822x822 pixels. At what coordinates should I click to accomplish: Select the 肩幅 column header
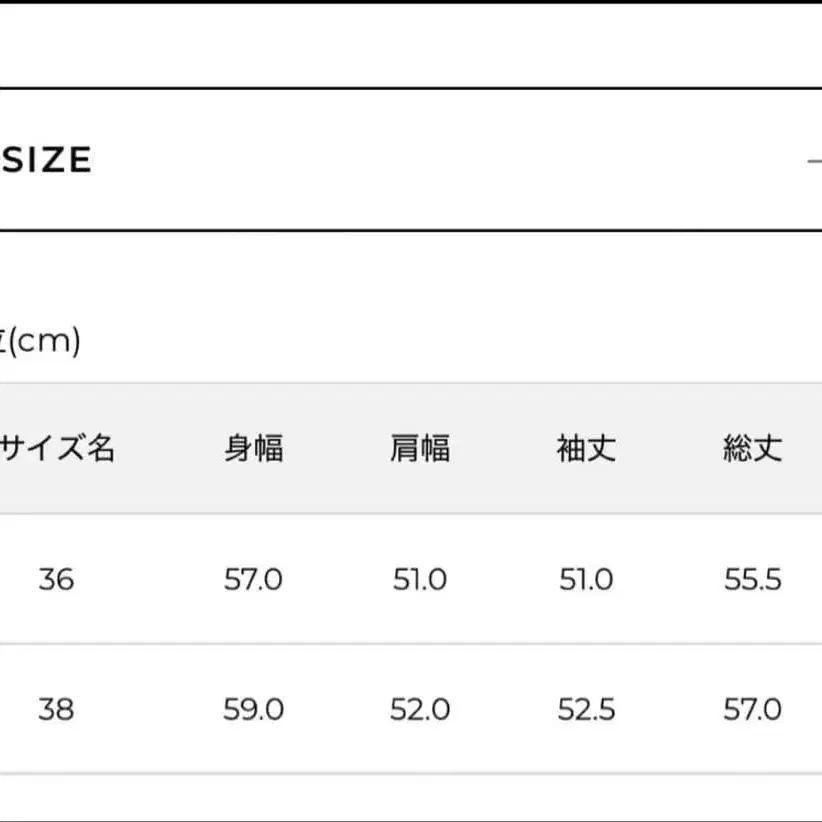click(420, 449)
